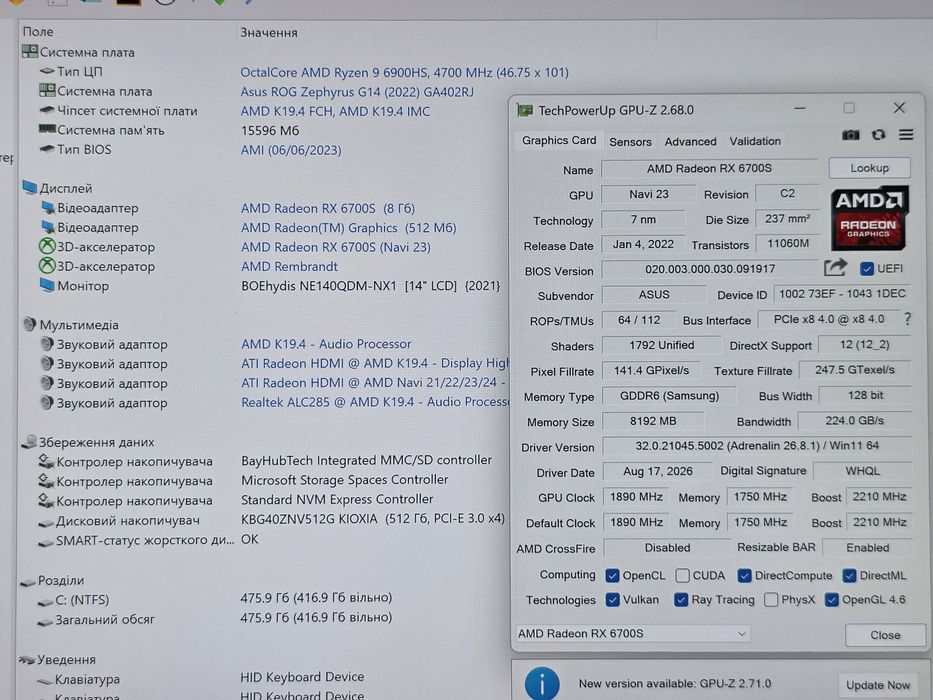Screen dimensions: 933x700
Task: Click the Поле column header
Action: [x=38, y=32]
